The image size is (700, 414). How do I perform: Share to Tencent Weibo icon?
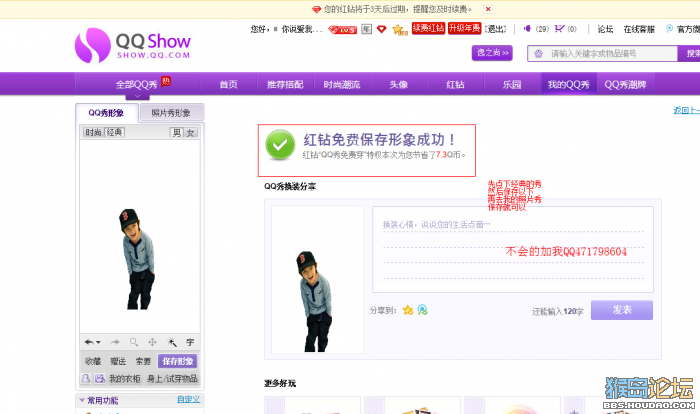click(422, 310)
